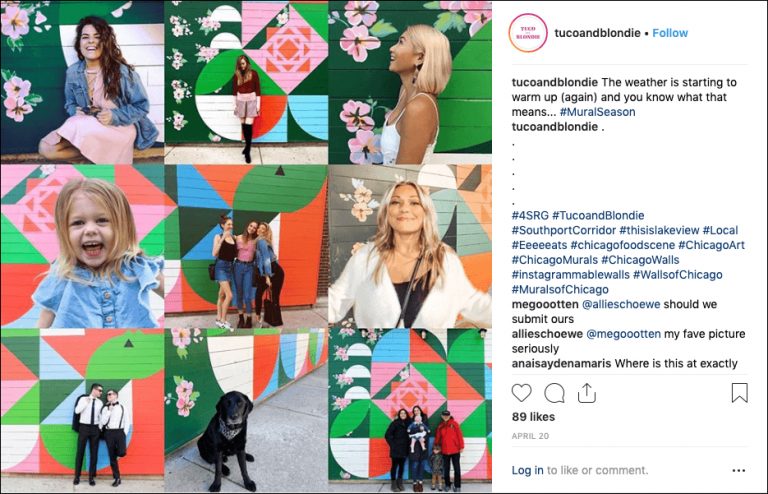View the 89 likes list
Screen dimensions: 768x494
click(x=533, y=417)
